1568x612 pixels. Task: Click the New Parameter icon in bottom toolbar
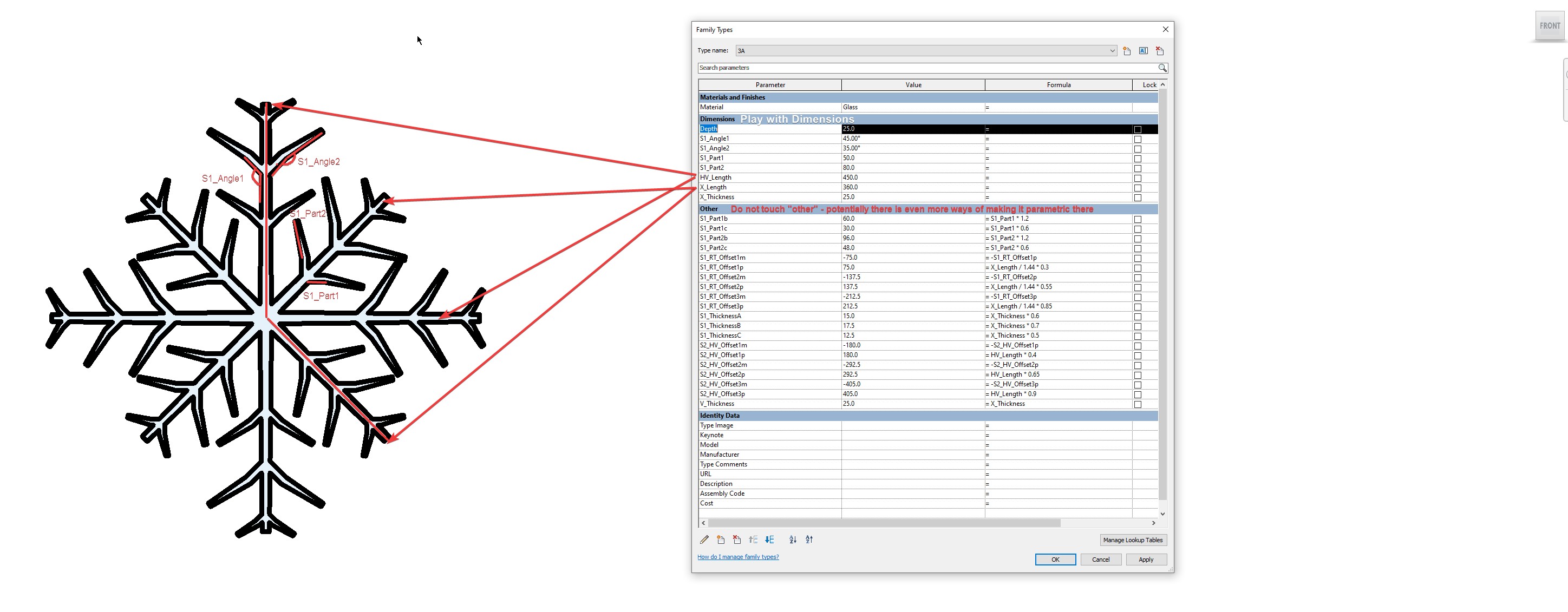[x=721, y=539]
